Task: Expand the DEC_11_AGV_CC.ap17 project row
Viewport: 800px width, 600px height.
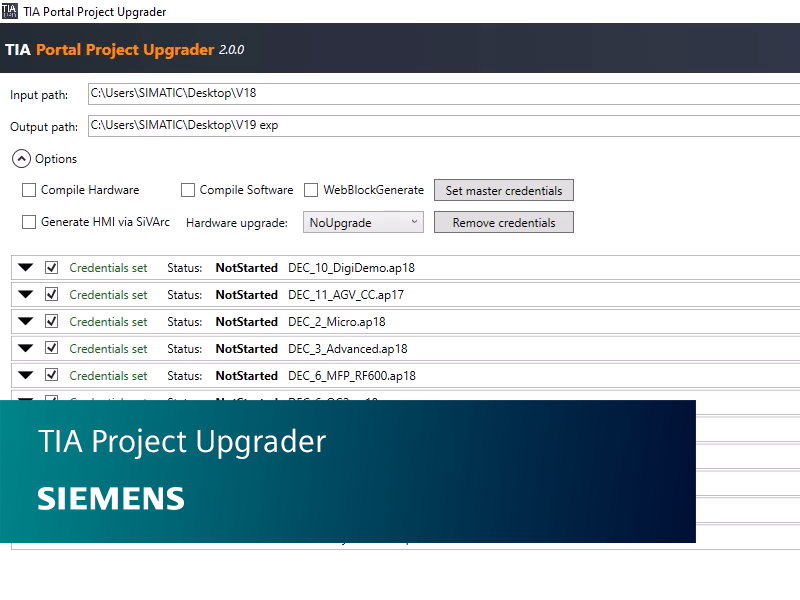Action: [x=25, y=294]
